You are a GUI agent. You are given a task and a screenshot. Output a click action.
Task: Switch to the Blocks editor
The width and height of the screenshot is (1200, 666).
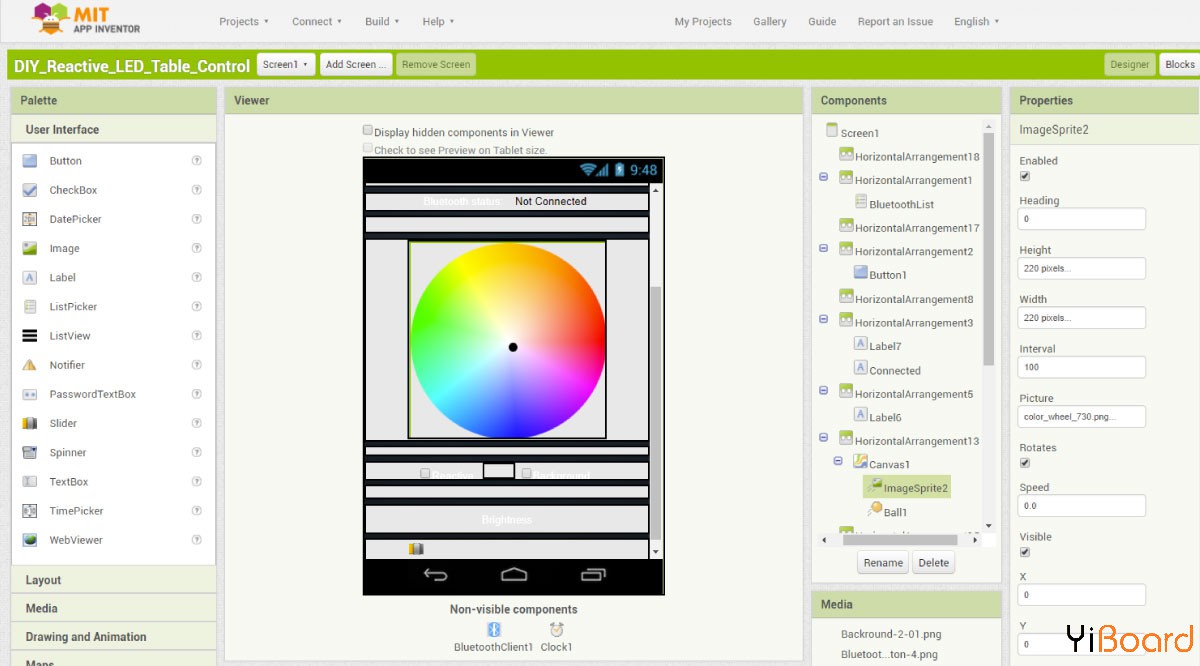coord(1179,64)
